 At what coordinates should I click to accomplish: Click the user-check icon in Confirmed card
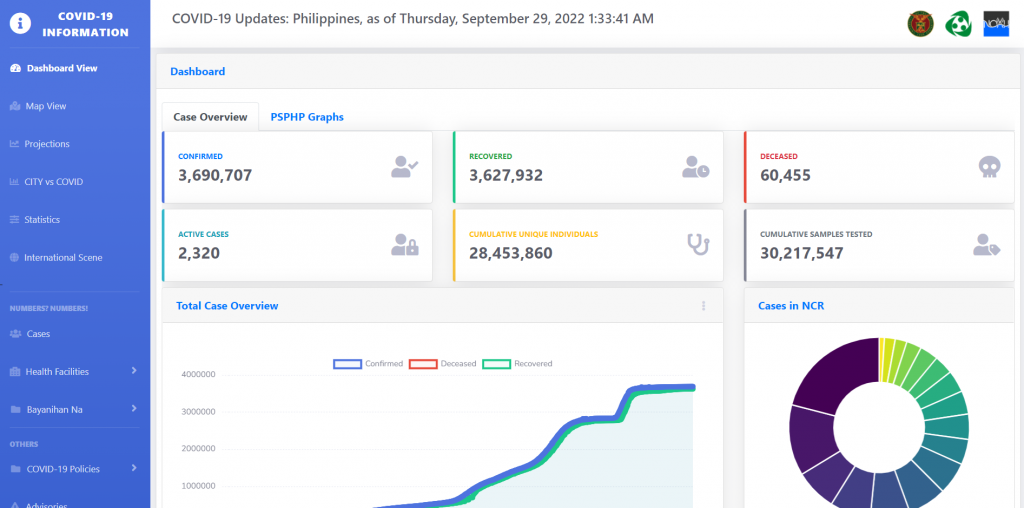coord(405,167)
